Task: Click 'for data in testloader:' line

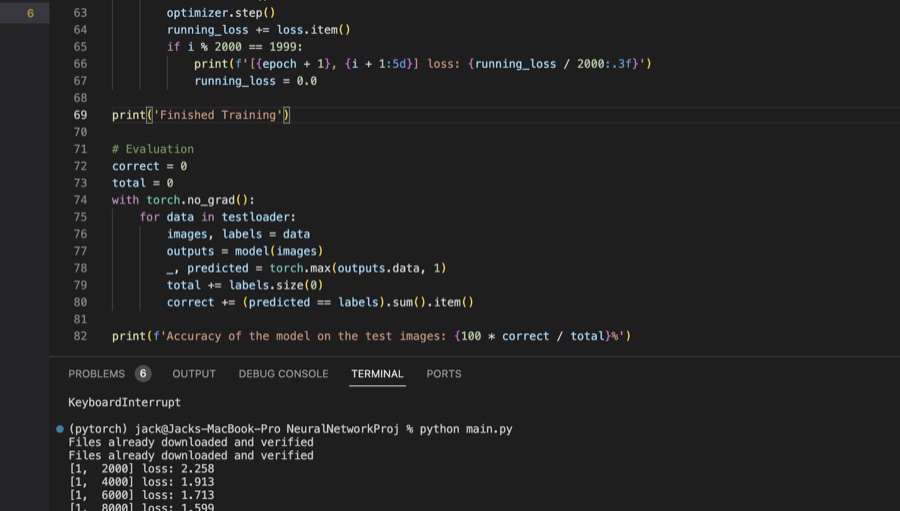Action: click(x=218, y=217)
